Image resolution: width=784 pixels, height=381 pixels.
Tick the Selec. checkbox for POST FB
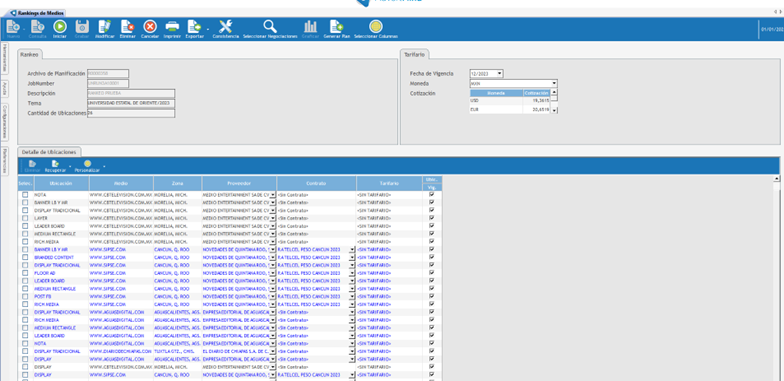(25, 296)
